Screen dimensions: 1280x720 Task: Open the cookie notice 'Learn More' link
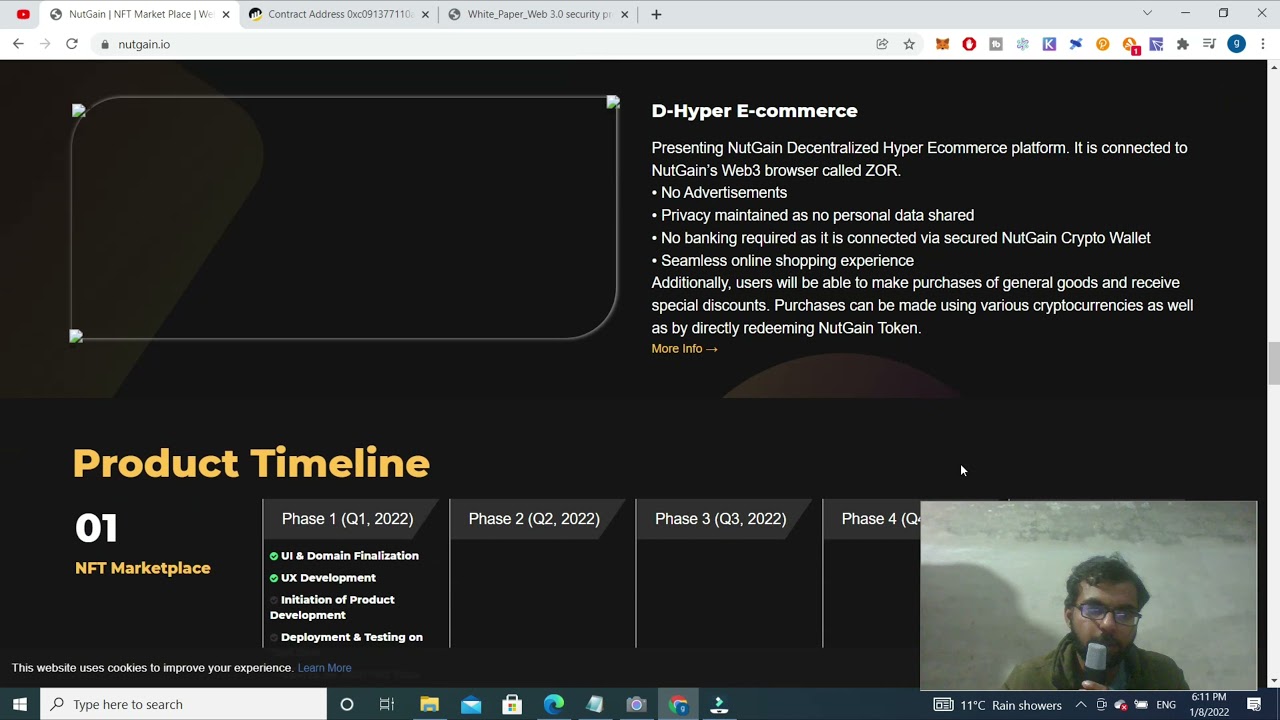click(x=324, y=668)
